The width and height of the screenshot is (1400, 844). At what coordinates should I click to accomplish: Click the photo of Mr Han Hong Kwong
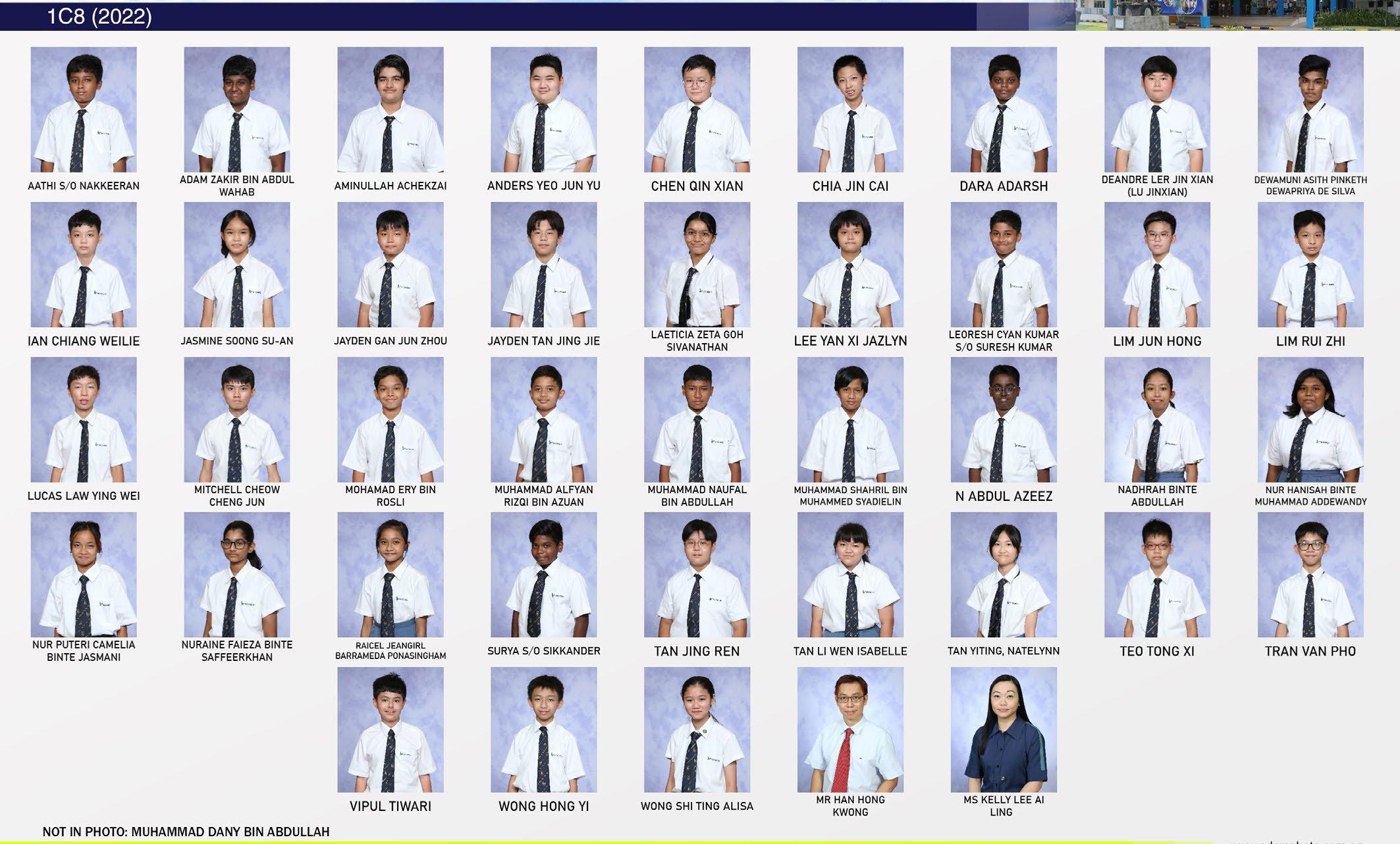click(850, 729)
